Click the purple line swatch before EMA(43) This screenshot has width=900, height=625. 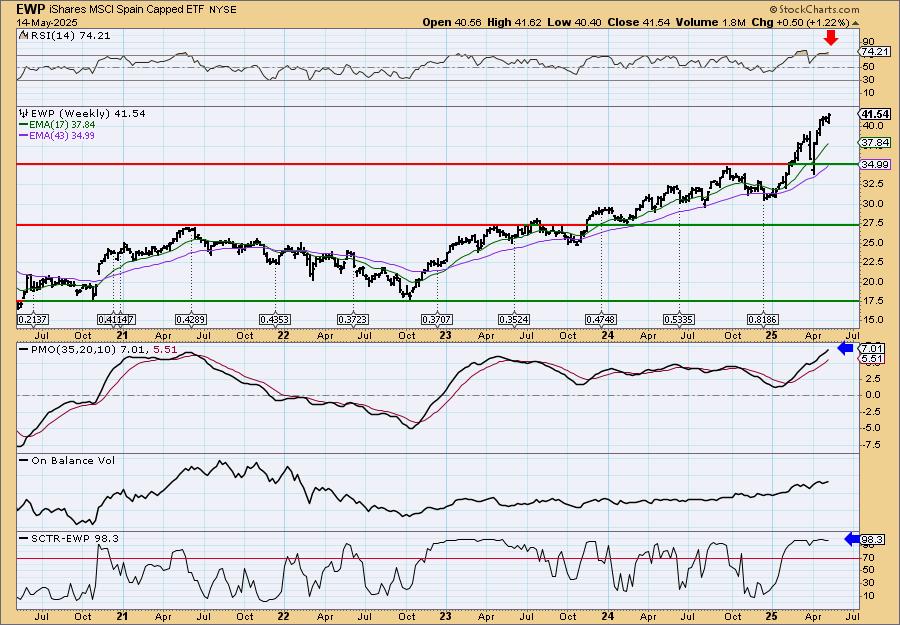(24, 136)
